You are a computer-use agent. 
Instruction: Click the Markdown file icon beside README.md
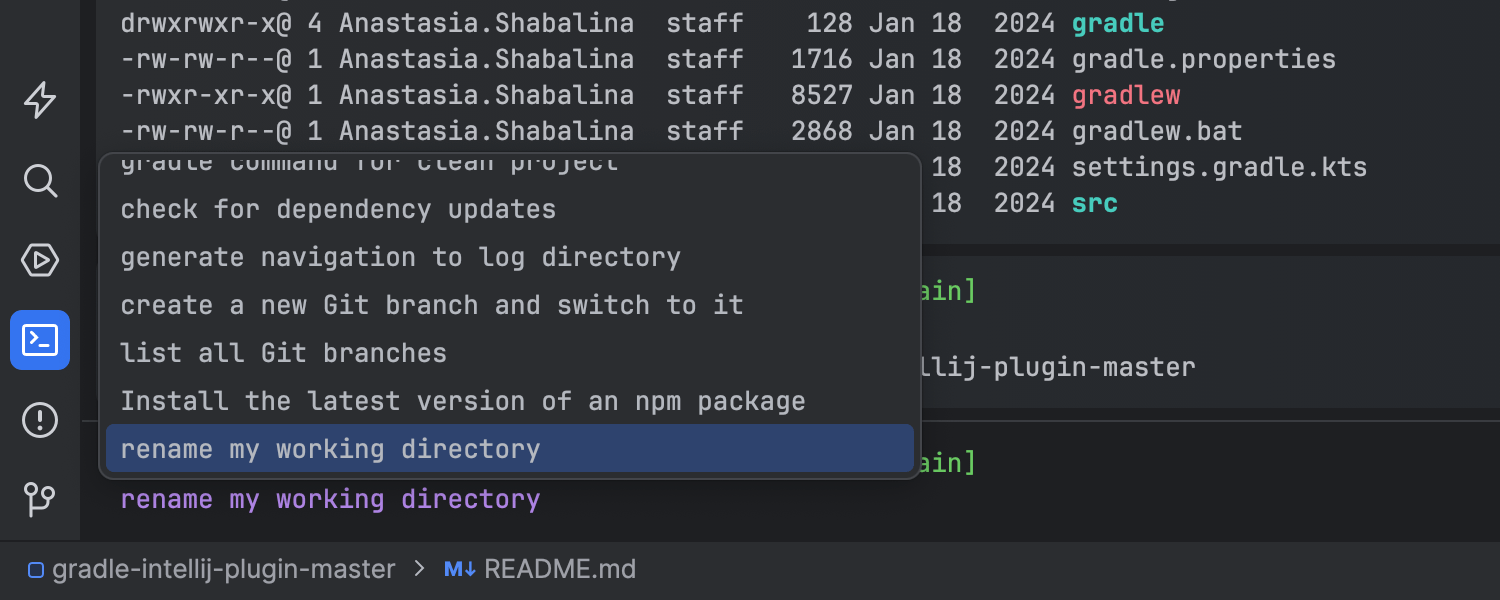pos(460,570)
